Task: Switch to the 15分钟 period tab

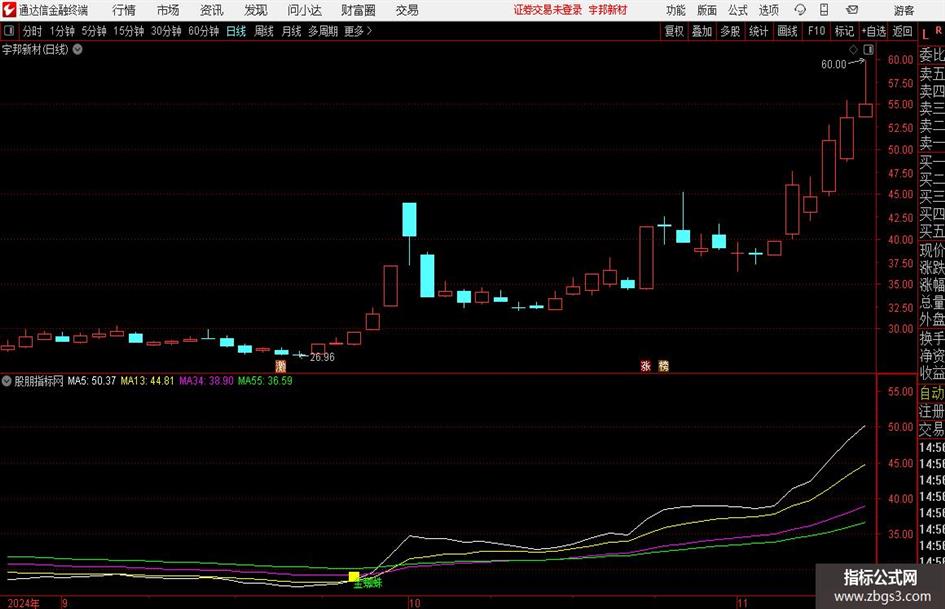Action: coord(129,31)
